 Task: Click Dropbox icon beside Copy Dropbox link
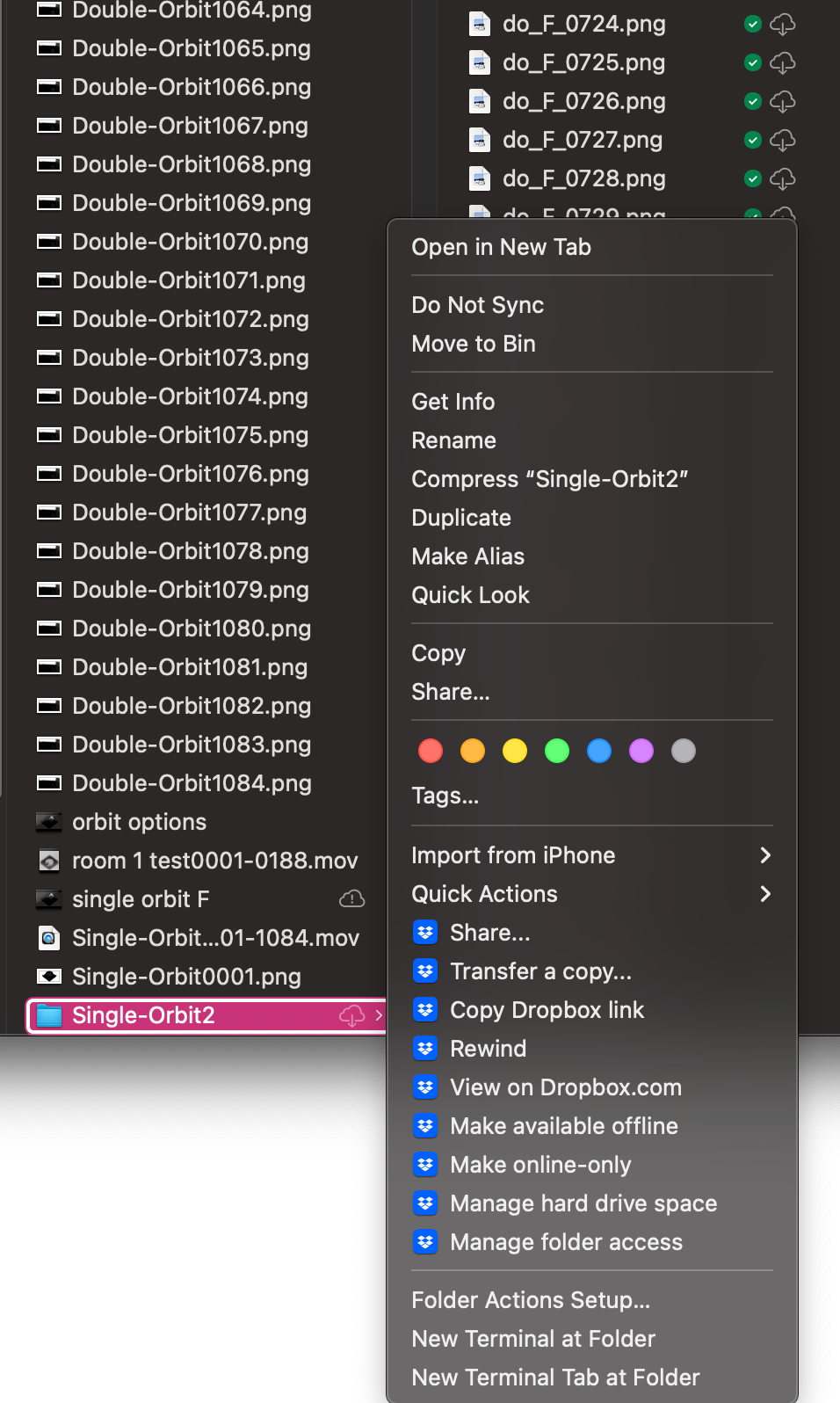click(425, 1009)
